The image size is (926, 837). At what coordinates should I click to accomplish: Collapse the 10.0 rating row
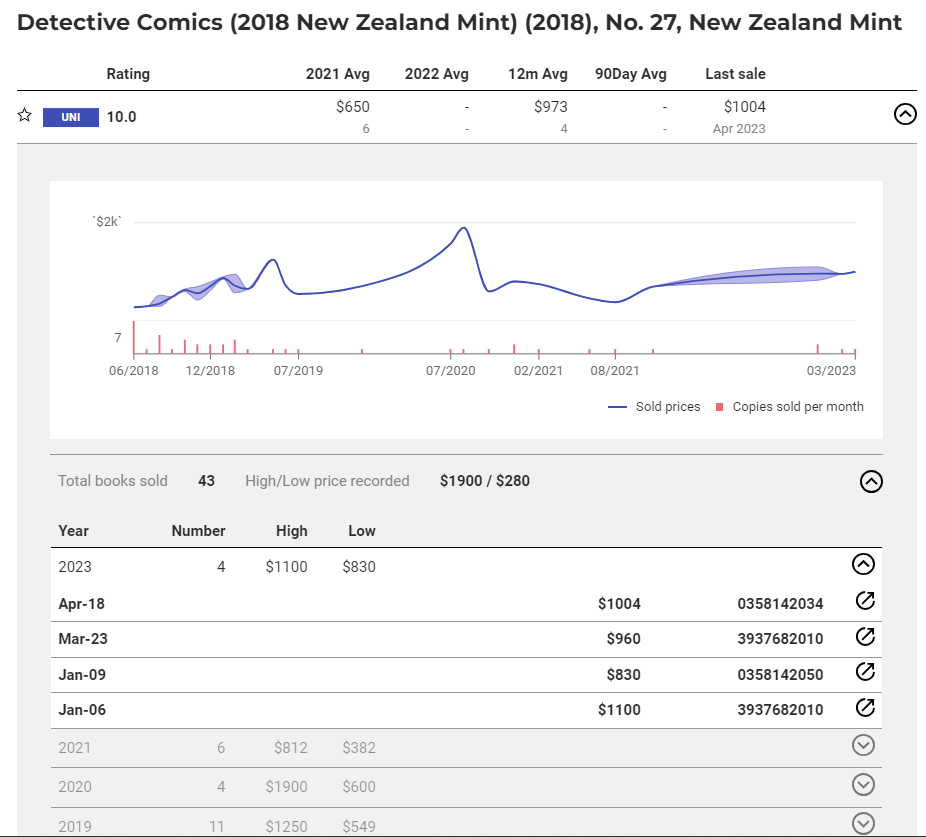click(x=904, y=114)
